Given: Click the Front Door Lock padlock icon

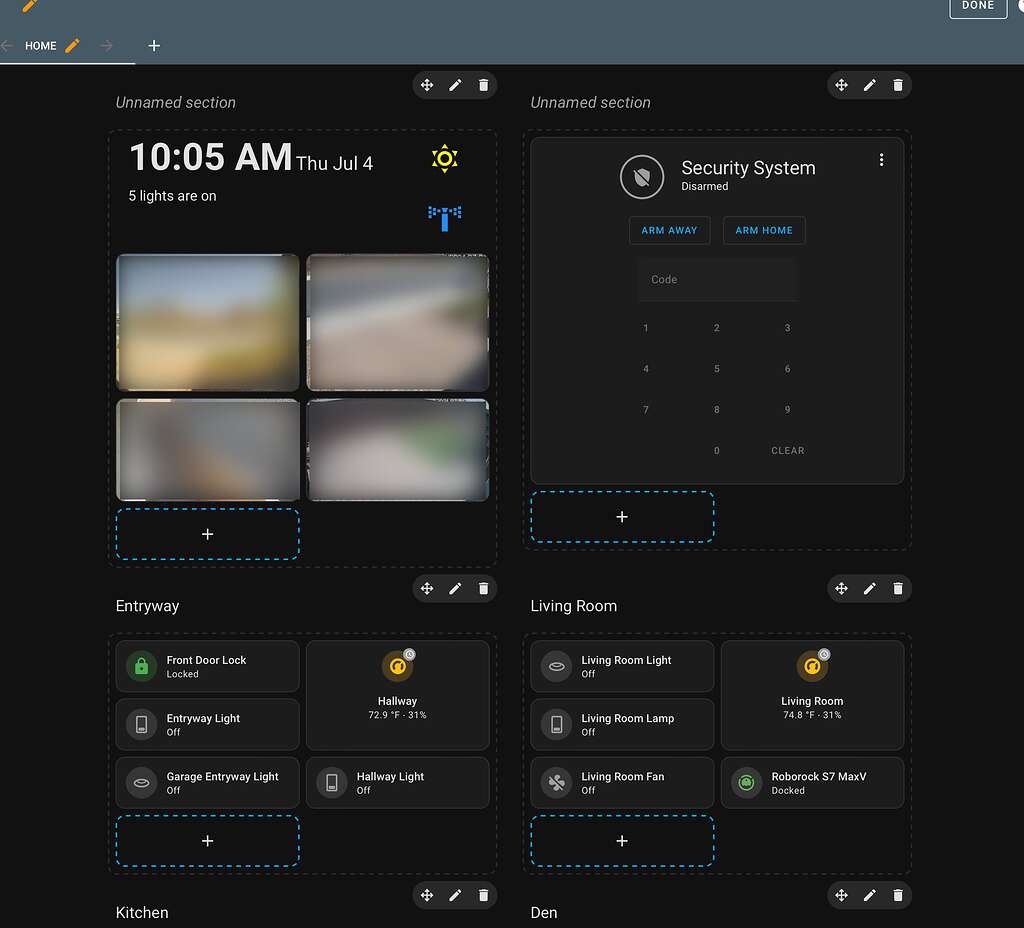Looking at the screenshot, I should tap(141, 666).
